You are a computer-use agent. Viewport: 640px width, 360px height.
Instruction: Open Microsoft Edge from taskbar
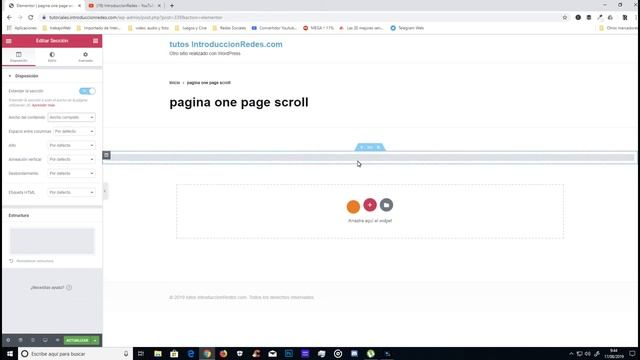click(191, 354)
